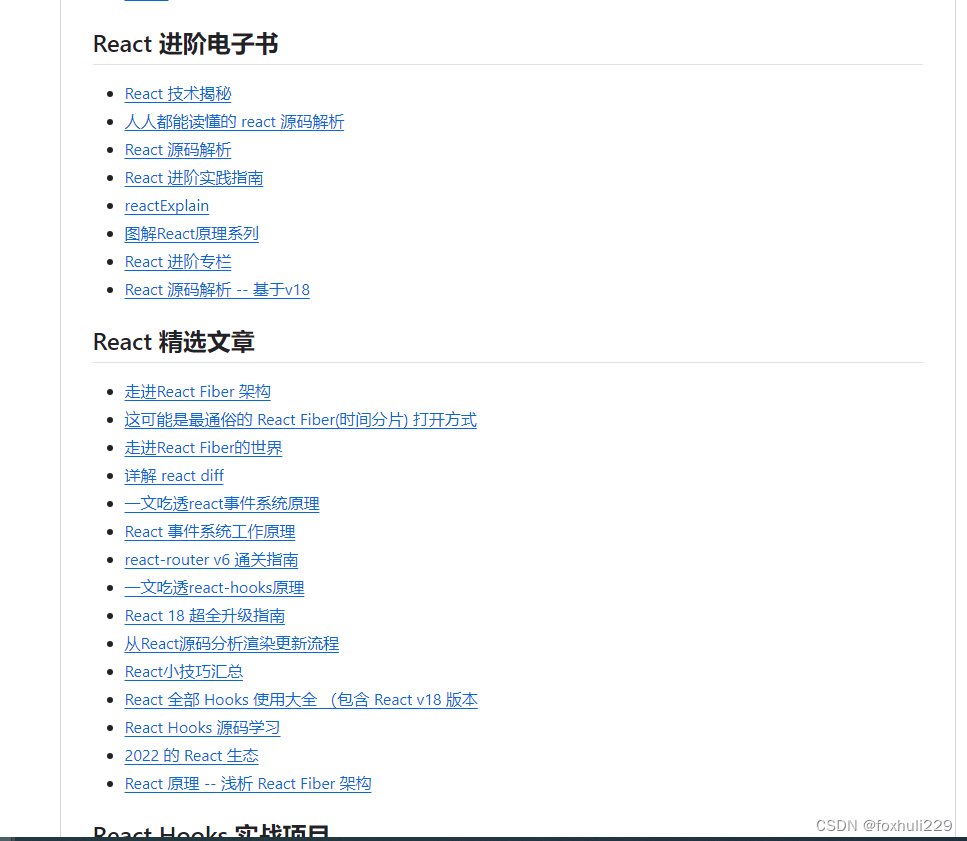The width and height of the screenshot is (967, 841).
Task: Open React 18 超全升级指南 article
Action: click(x=205, y=616)
